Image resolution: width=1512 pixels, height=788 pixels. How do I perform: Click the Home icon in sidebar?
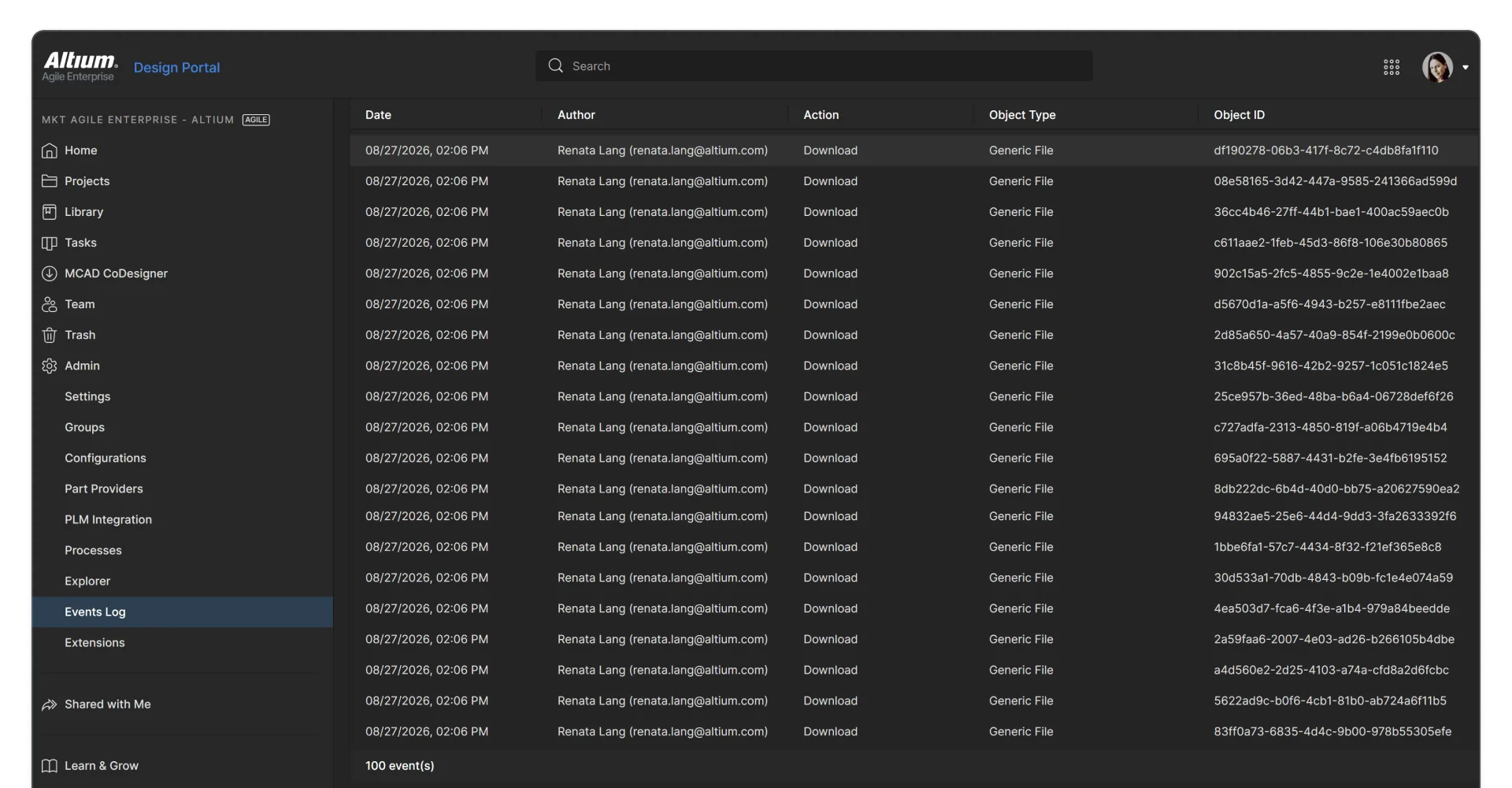pos(50,151)
